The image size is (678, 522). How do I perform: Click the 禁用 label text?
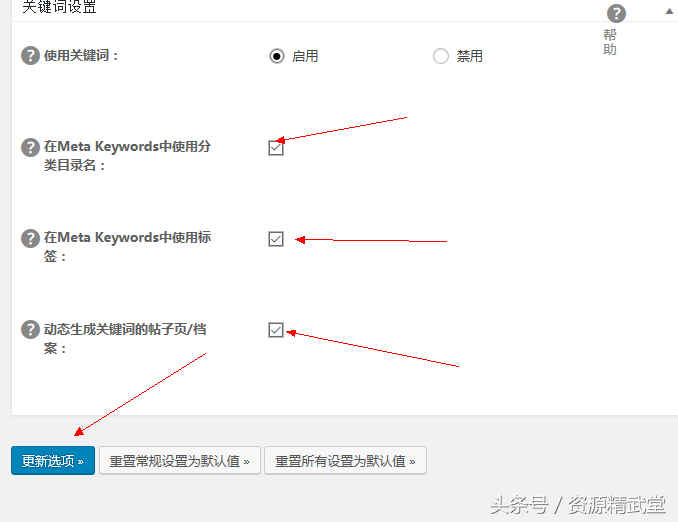[x=470, y=56]
